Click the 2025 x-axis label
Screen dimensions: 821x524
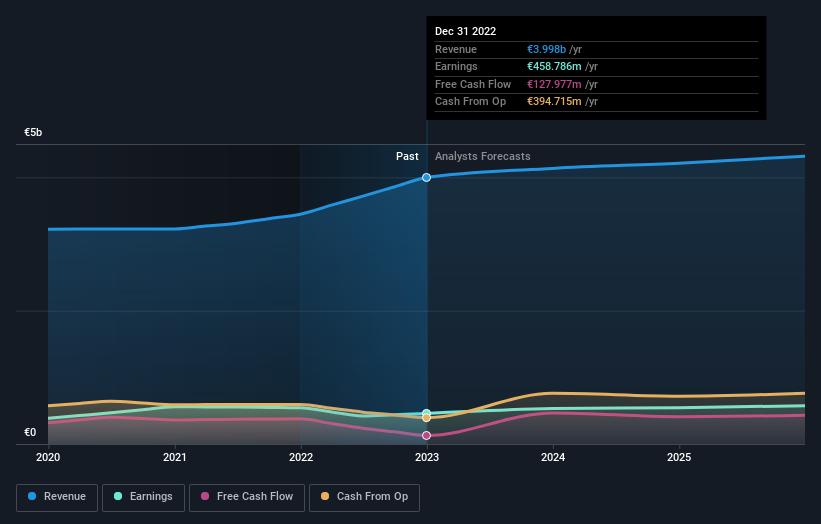pos(679,458)
